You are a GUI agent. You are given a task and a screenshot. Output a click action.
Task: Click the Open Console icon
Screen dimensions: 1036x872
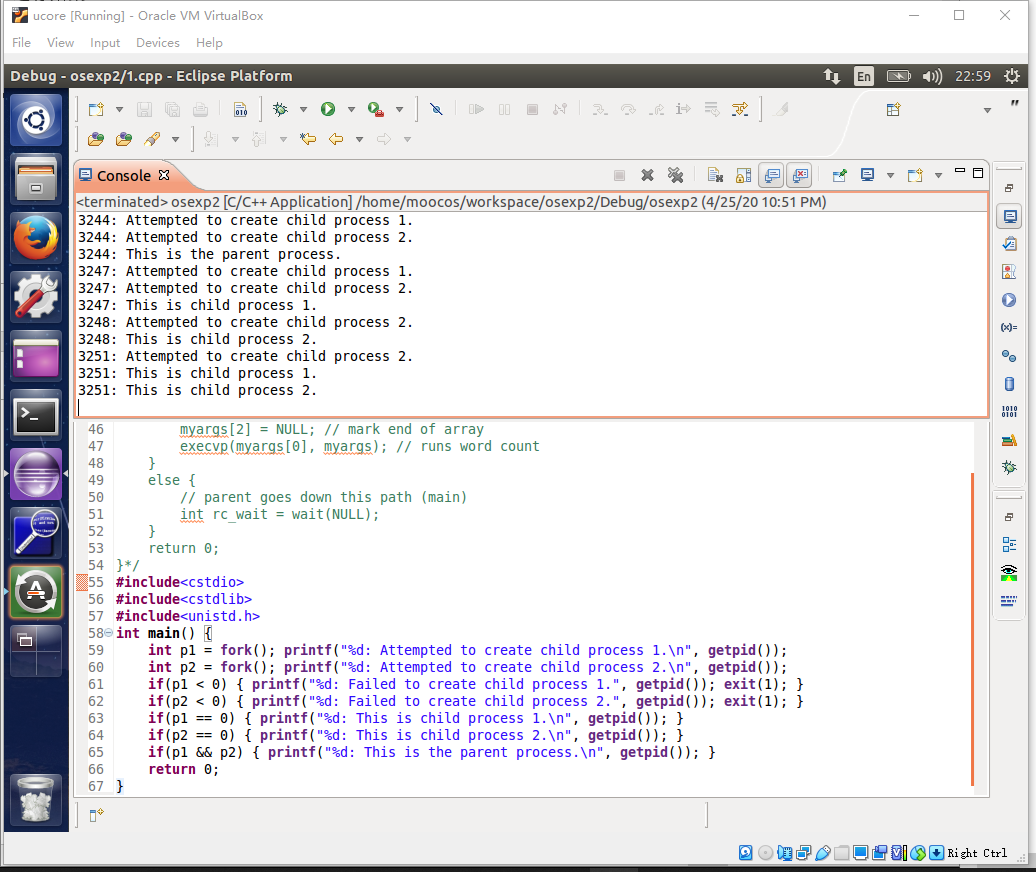tap(915, 175)
